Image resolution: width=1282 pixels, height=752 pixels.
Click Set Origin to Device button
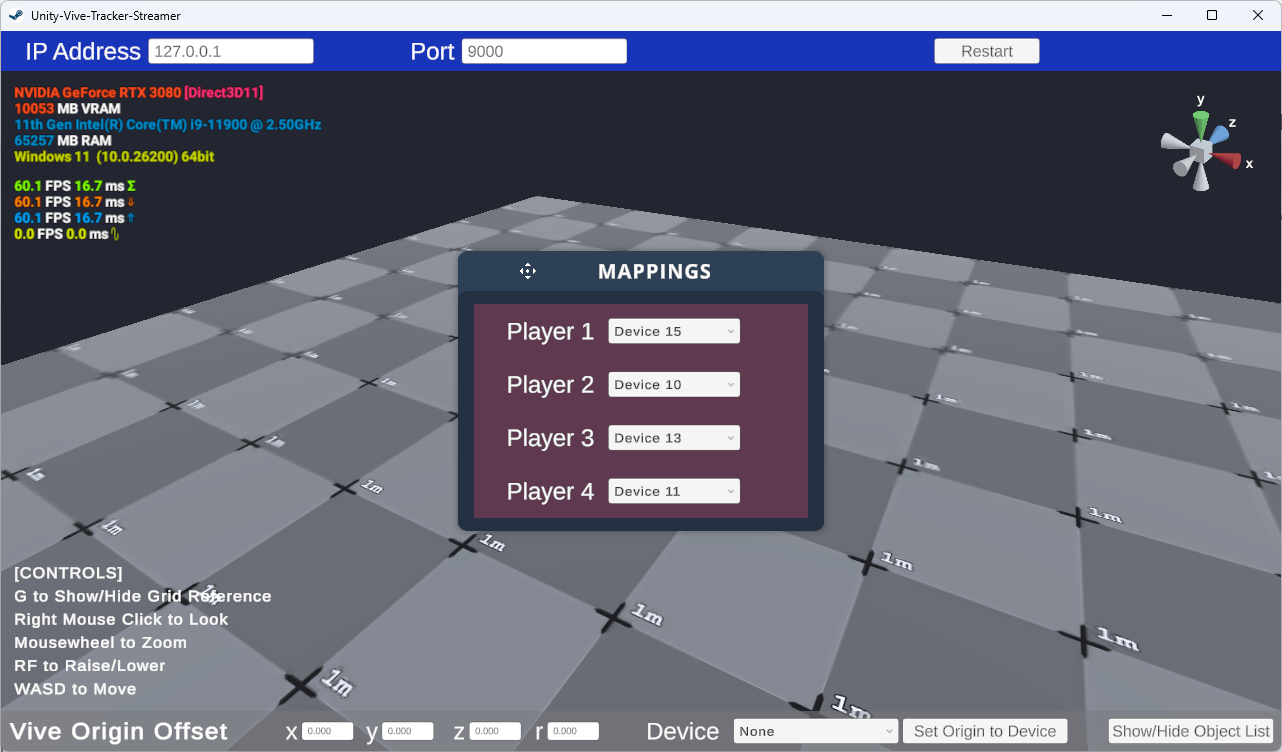point(985,731)
